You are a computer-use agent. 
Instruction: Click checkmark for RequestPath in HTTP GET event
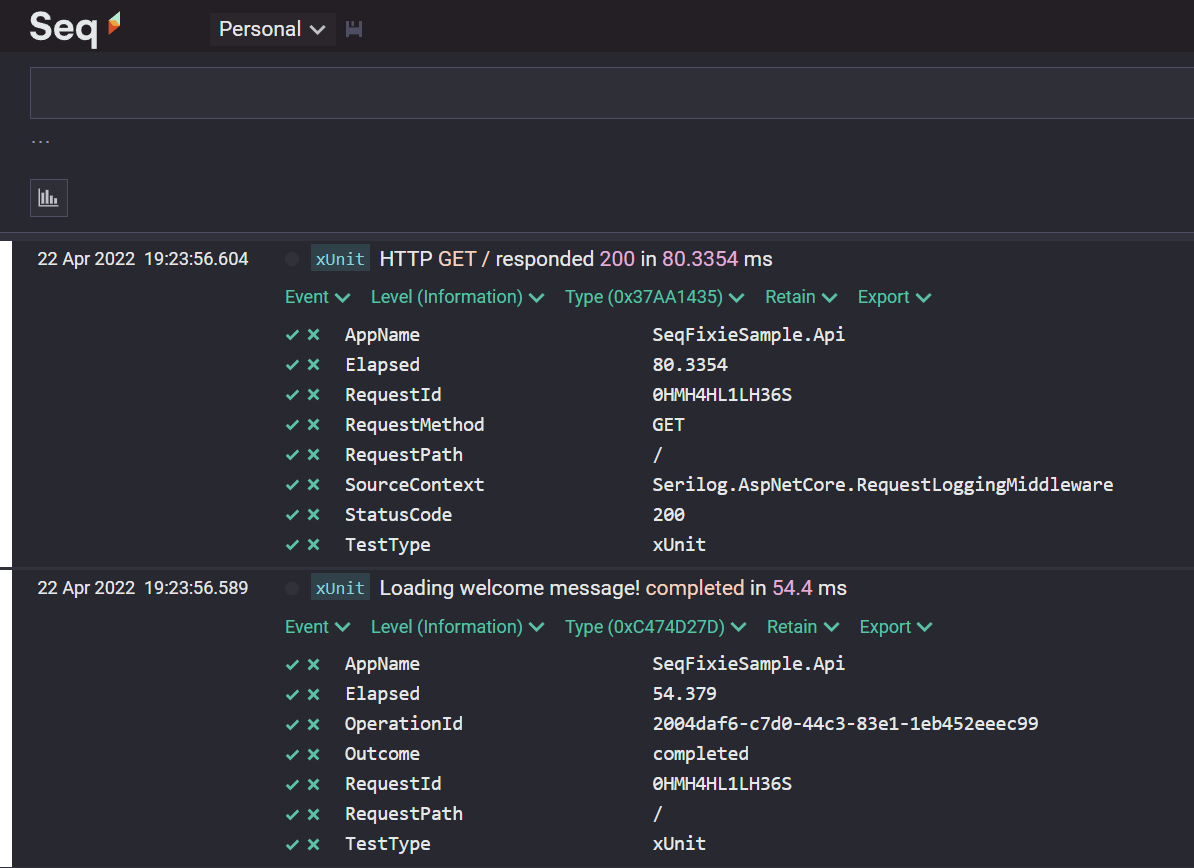tap(292, 455)
